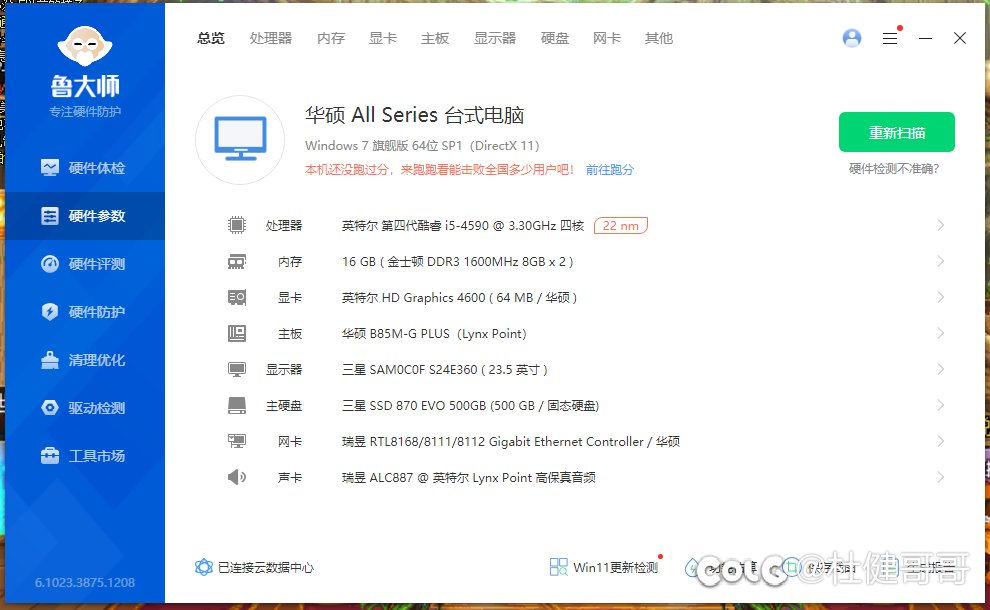Open the 硬件体检 section in the sidebar
990x610 pixels.
coord(83,168)
